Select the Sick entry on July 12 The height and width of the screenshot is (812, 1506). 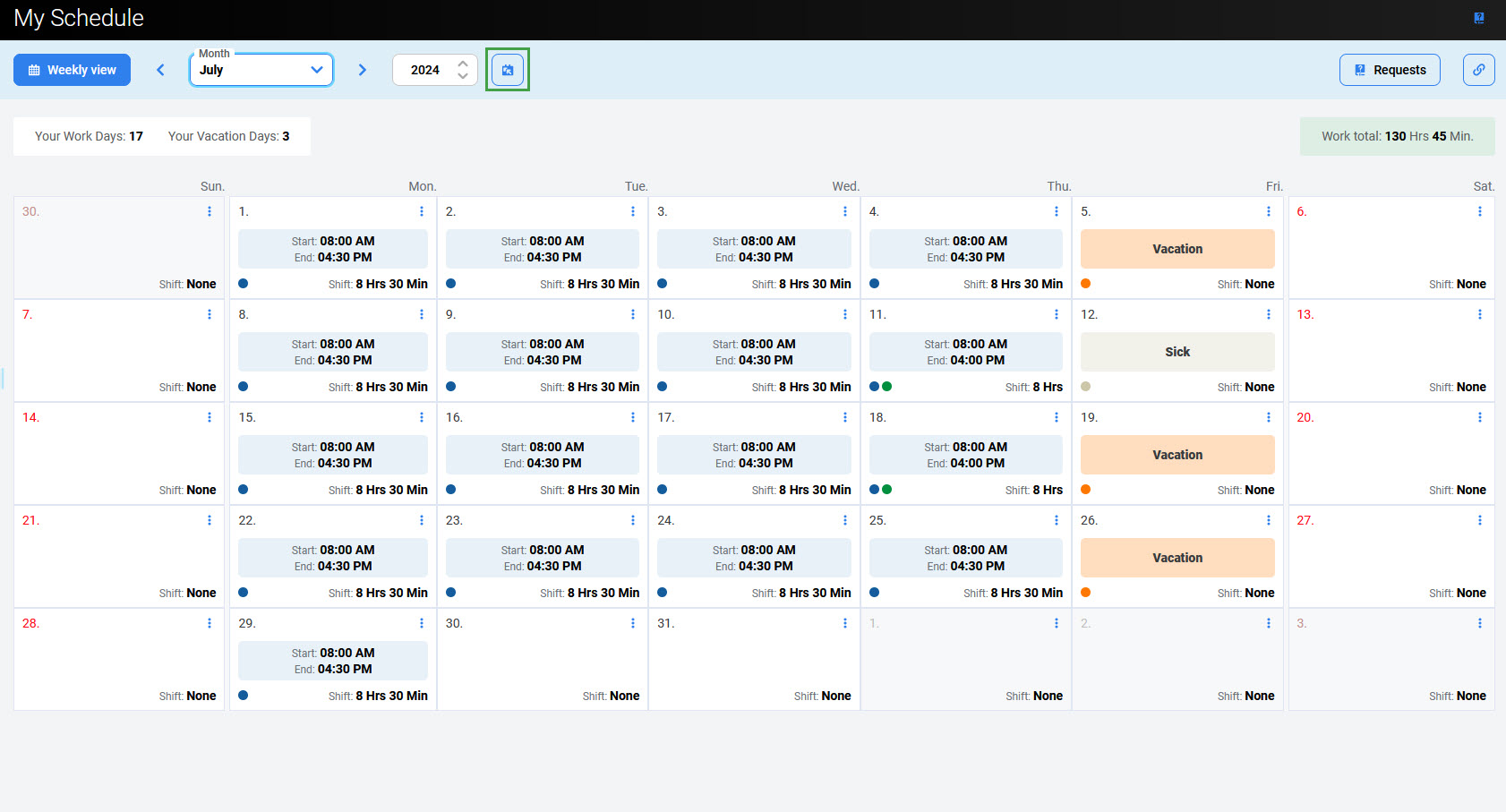tap(1177, 352)
